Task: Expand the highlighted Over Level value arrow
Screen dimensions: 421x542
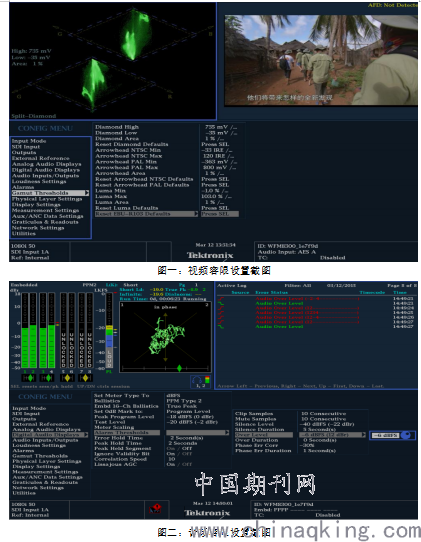Action: pos(363,435)
